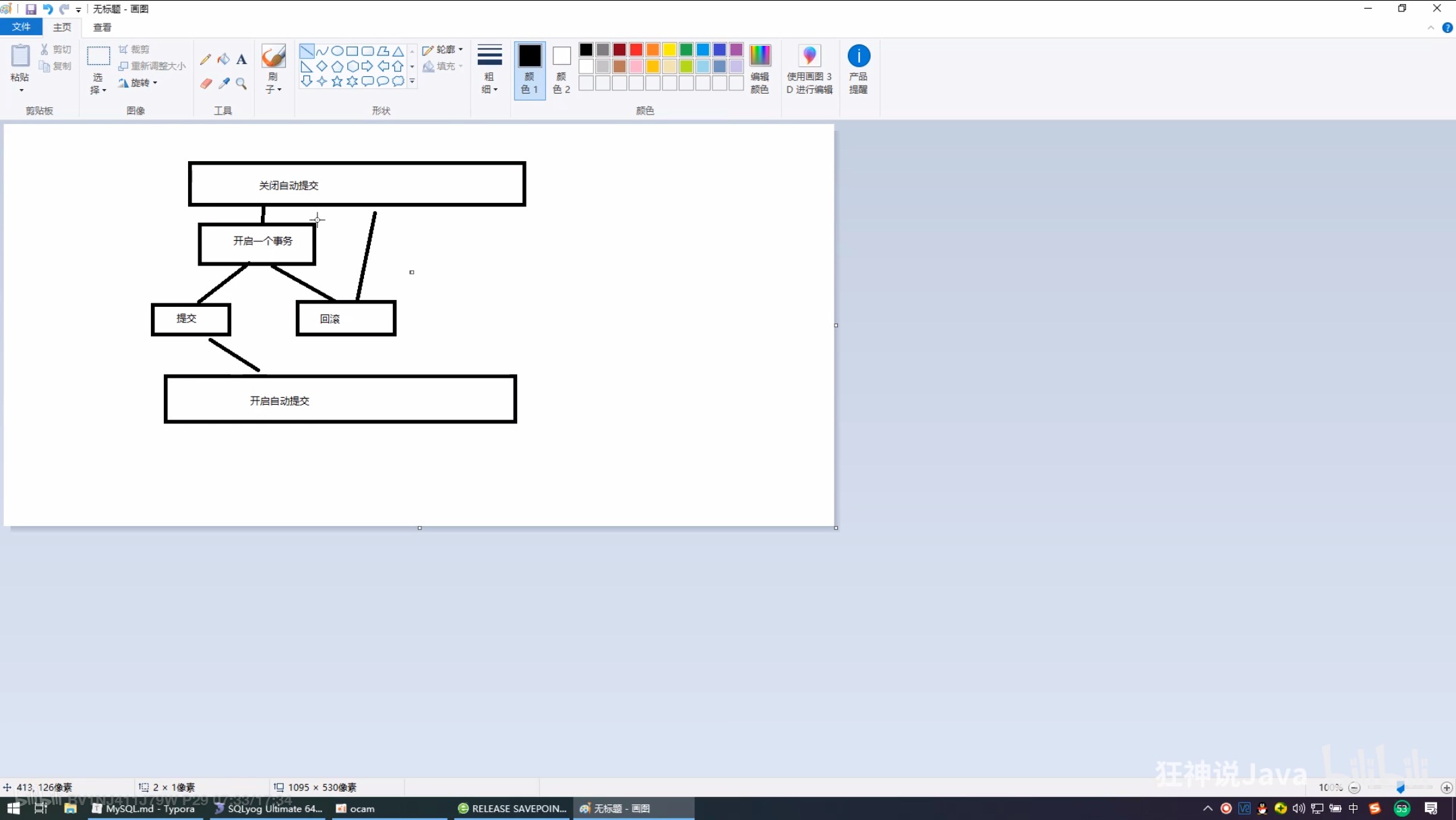
Task: Choose the five-point star shape
Action: [337, 82]
